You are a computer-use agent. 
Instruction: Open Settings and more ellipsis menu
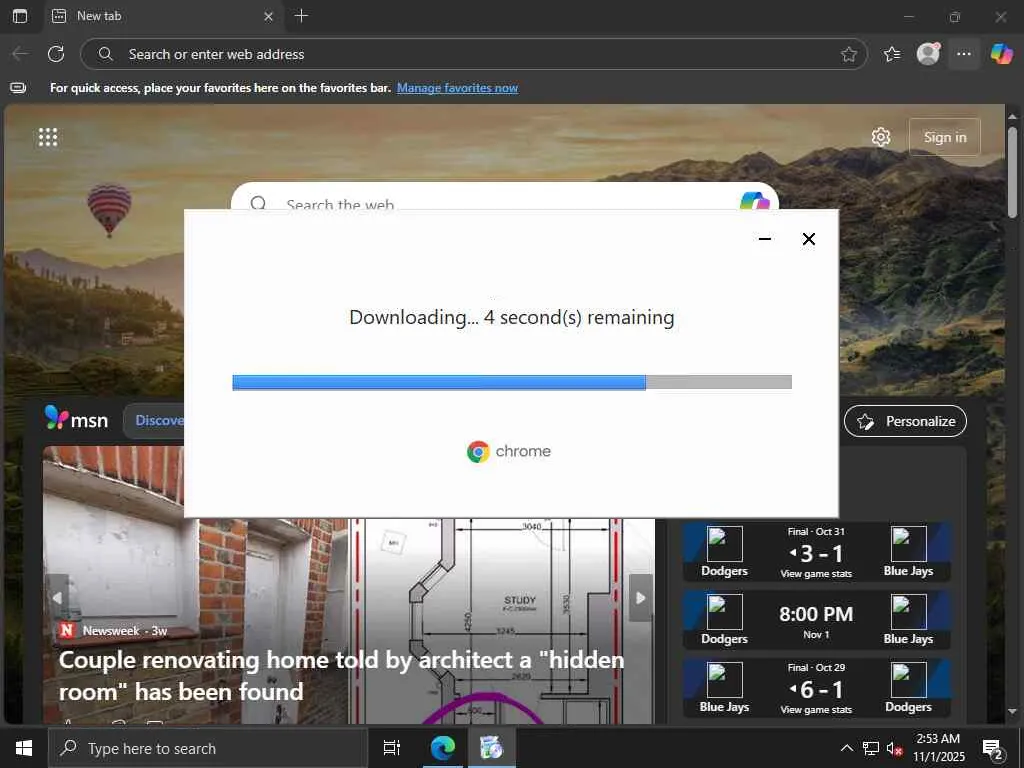pyautogui.click(x=964, y=54)
